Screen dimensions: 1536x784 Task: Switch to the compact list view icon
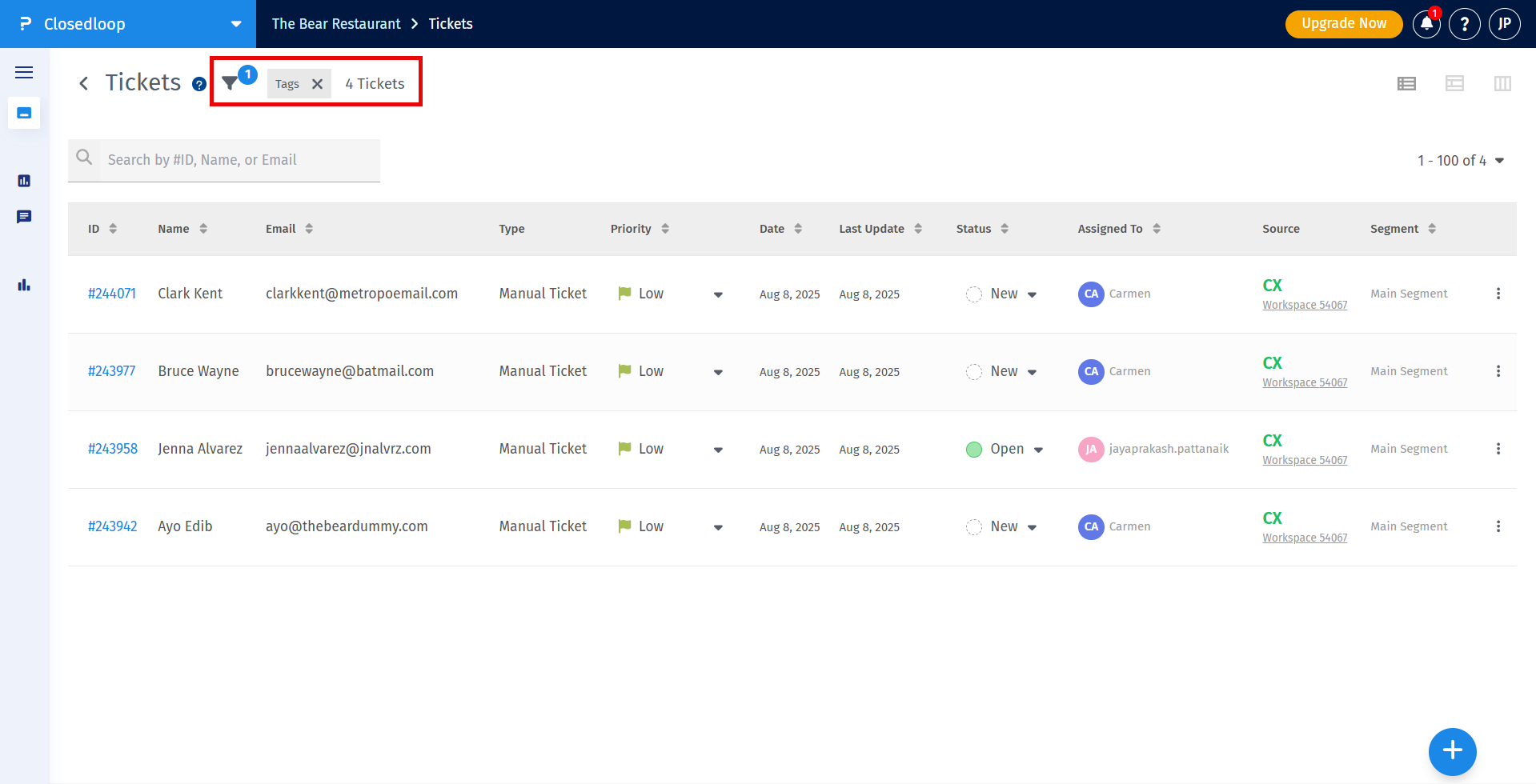click(x=1406, y=83)
